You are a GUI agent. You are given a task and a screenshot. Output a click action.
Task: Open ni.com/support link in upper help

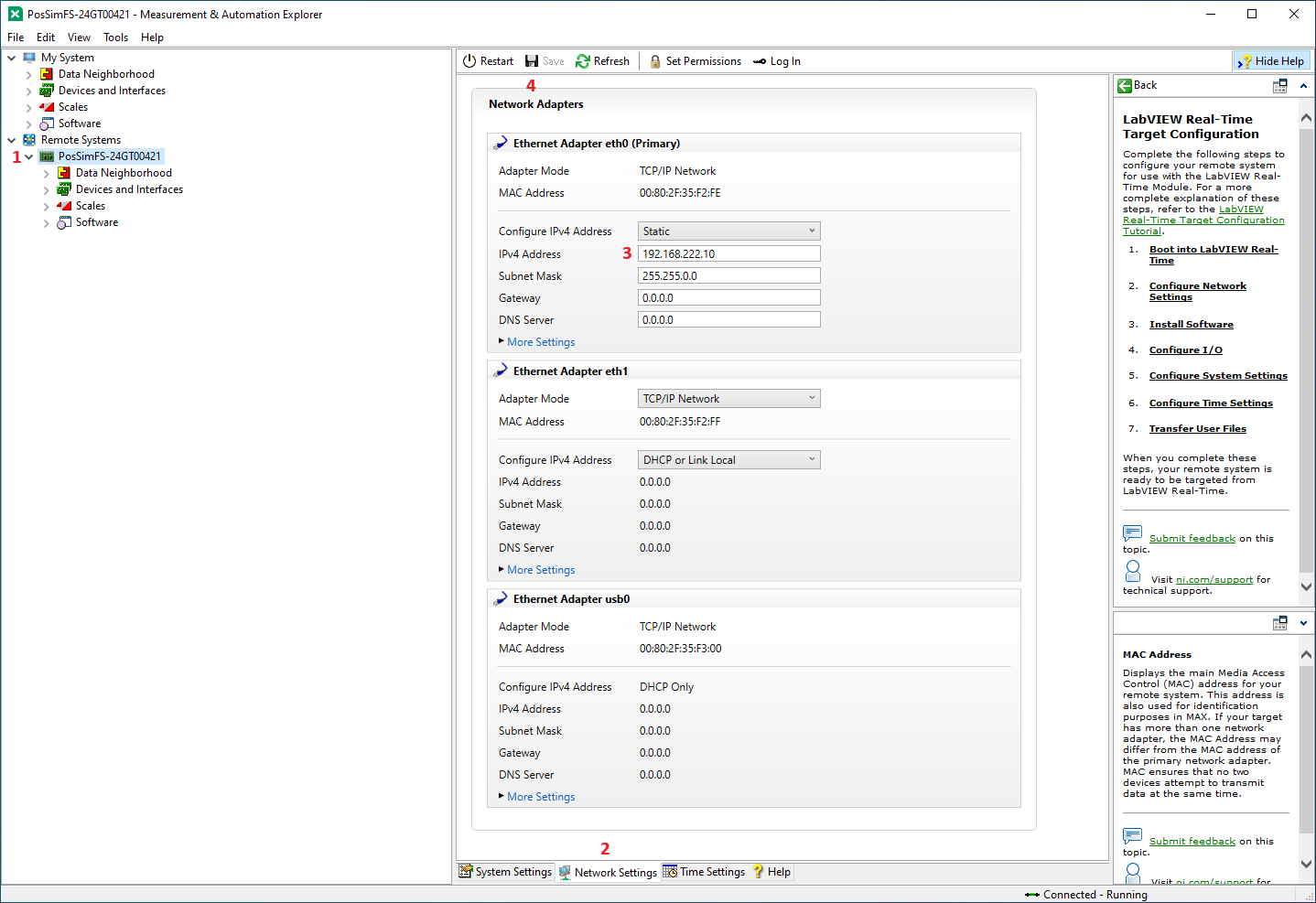pyautogui.click(x=1214, y=580)
